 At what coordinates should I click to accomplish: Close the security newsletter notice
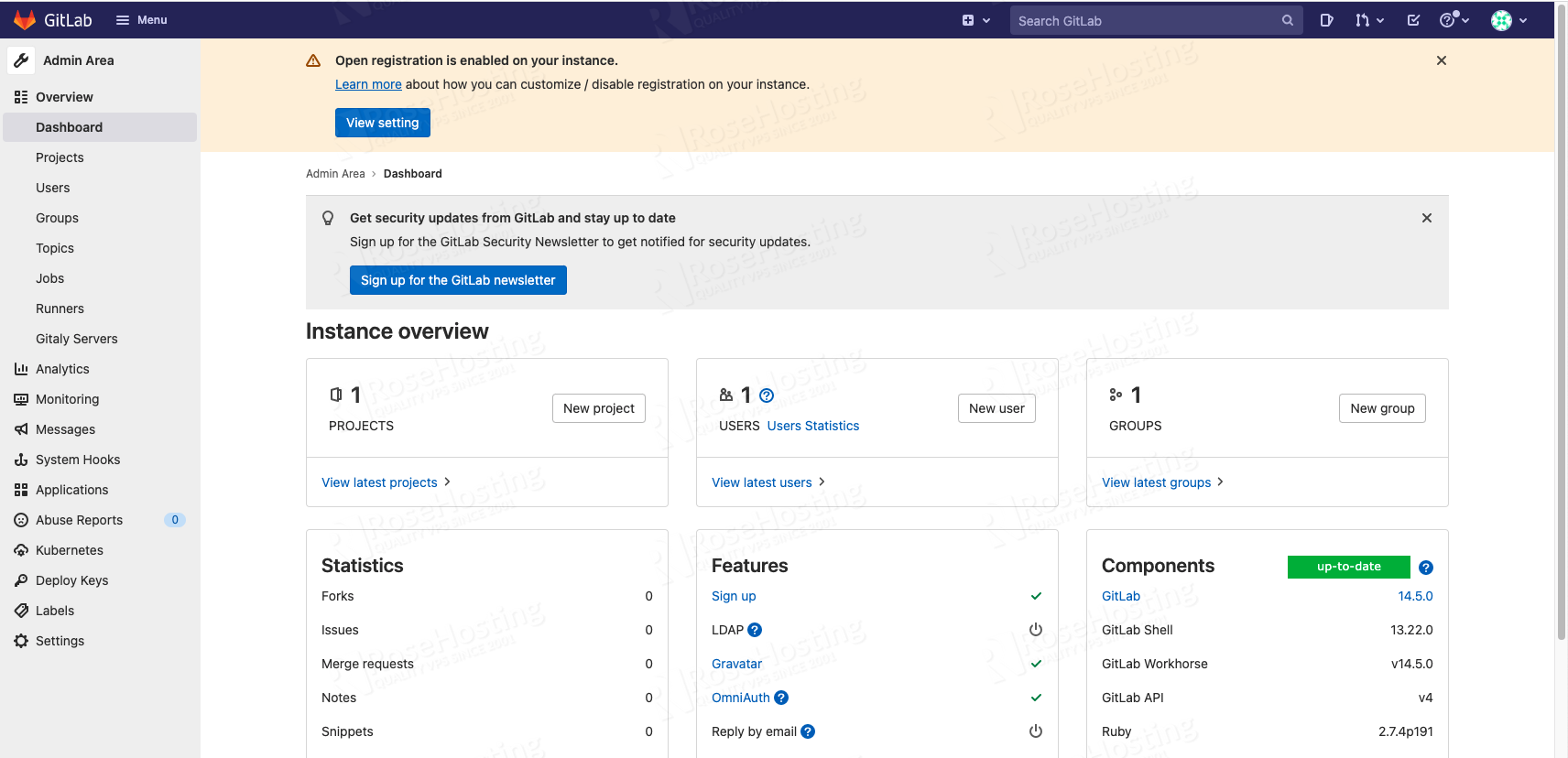point(1426,218)
